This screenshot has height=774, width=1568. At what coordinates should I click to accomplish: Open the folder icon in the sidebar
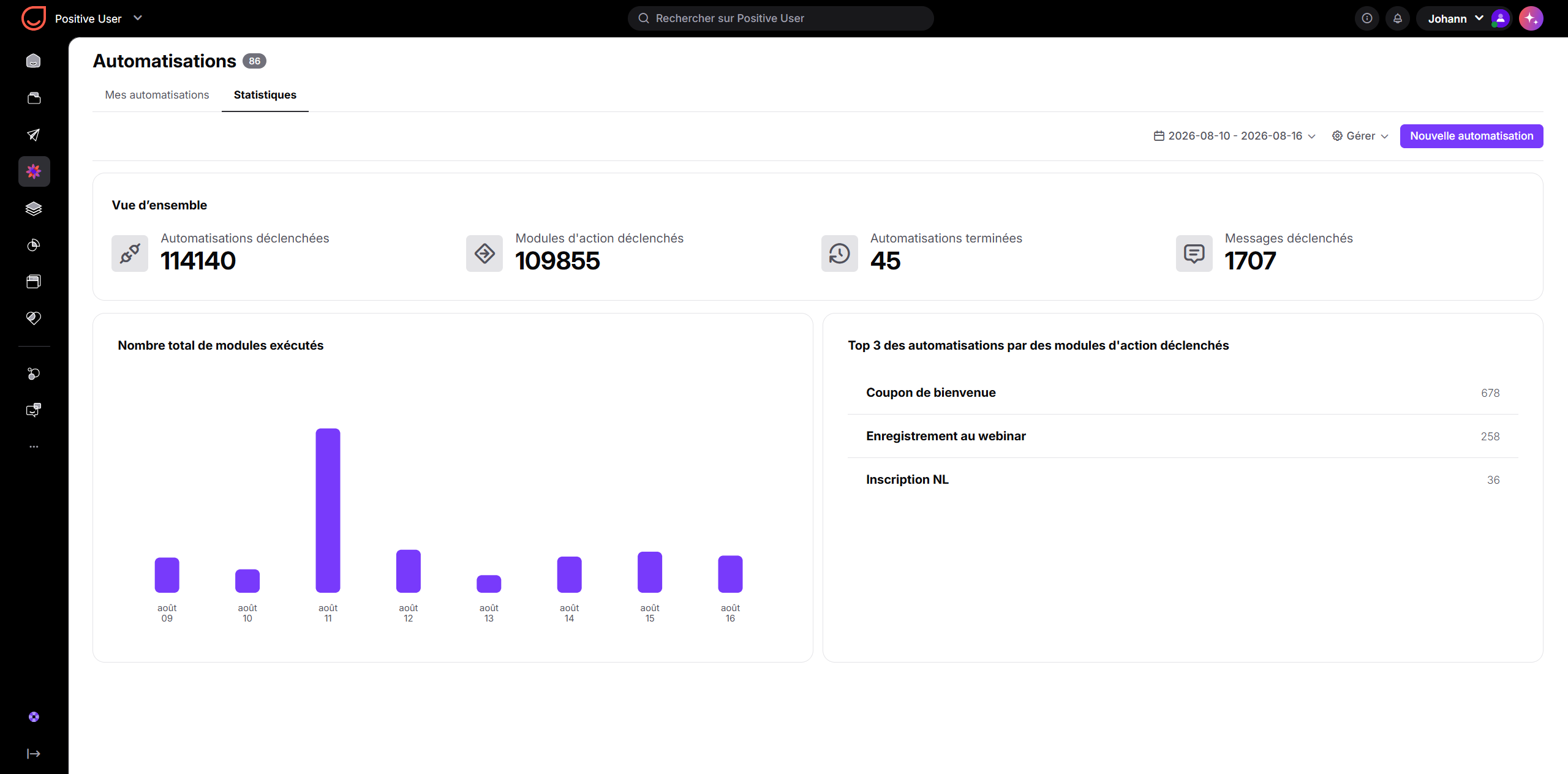point(34,98)
